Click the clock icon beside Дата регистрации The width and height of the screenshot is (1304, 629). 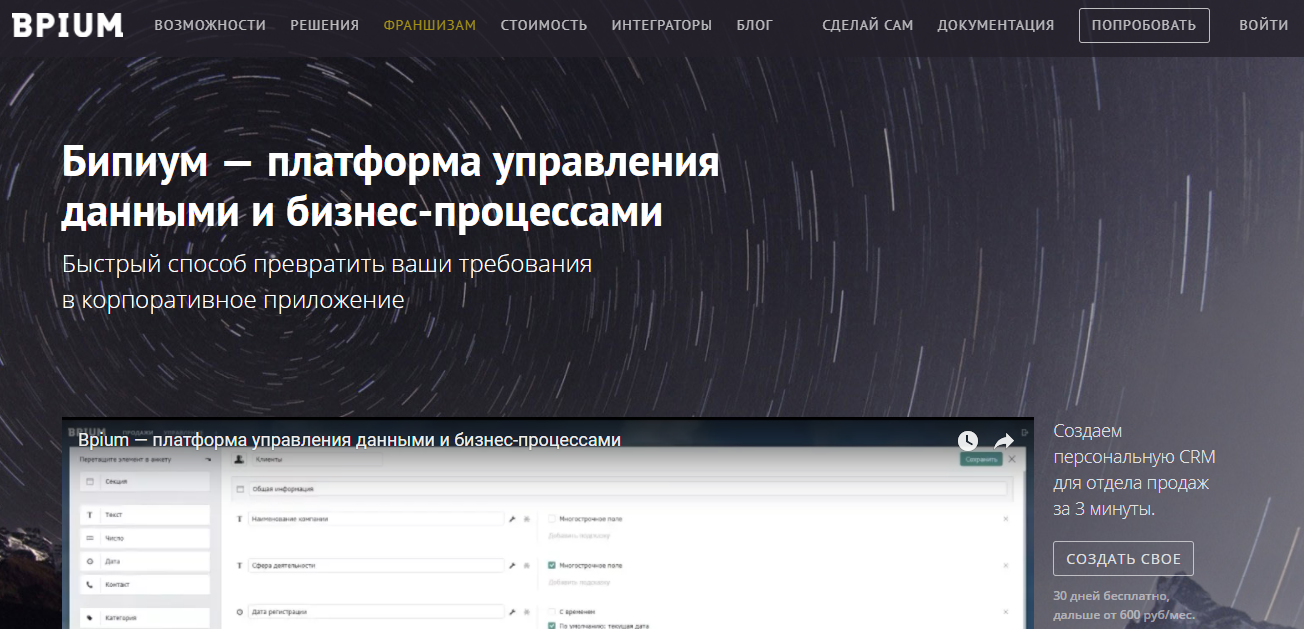point(239,611)
